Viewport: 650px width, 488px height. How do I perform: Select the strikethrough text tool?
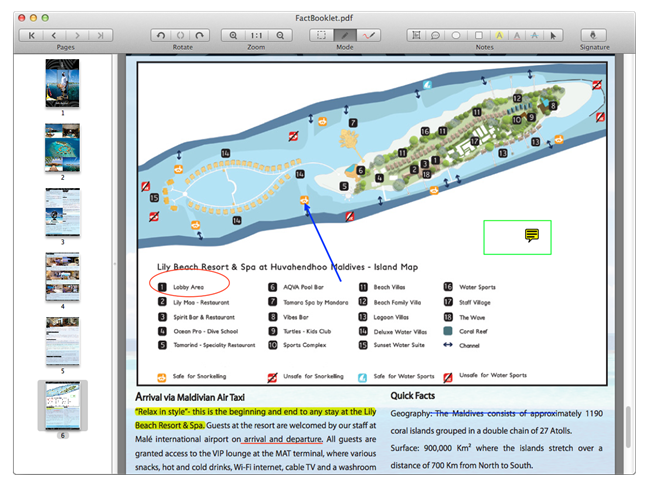[535, 36]
